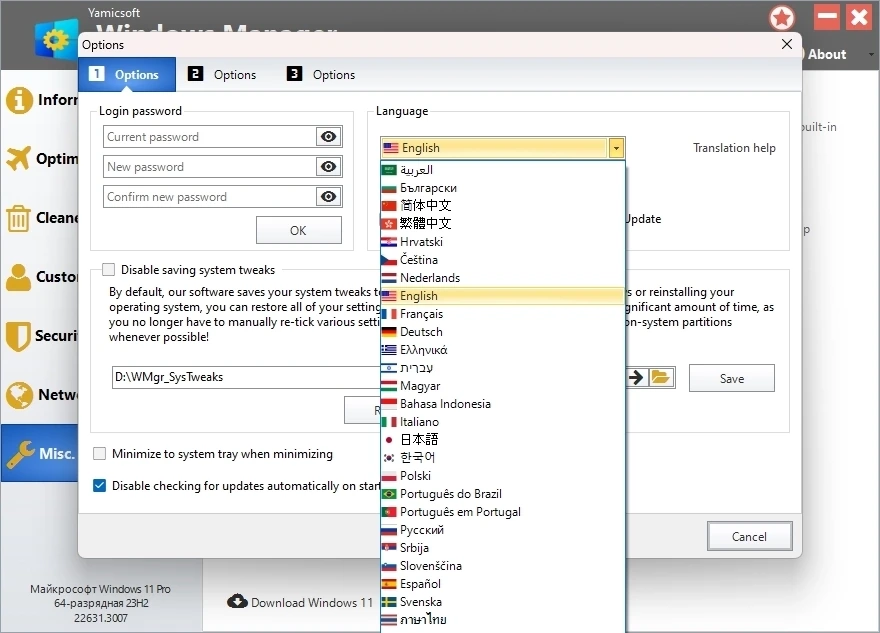Pick Português em Portugal language
Screen dimensions: 880x633
point(503,512)
